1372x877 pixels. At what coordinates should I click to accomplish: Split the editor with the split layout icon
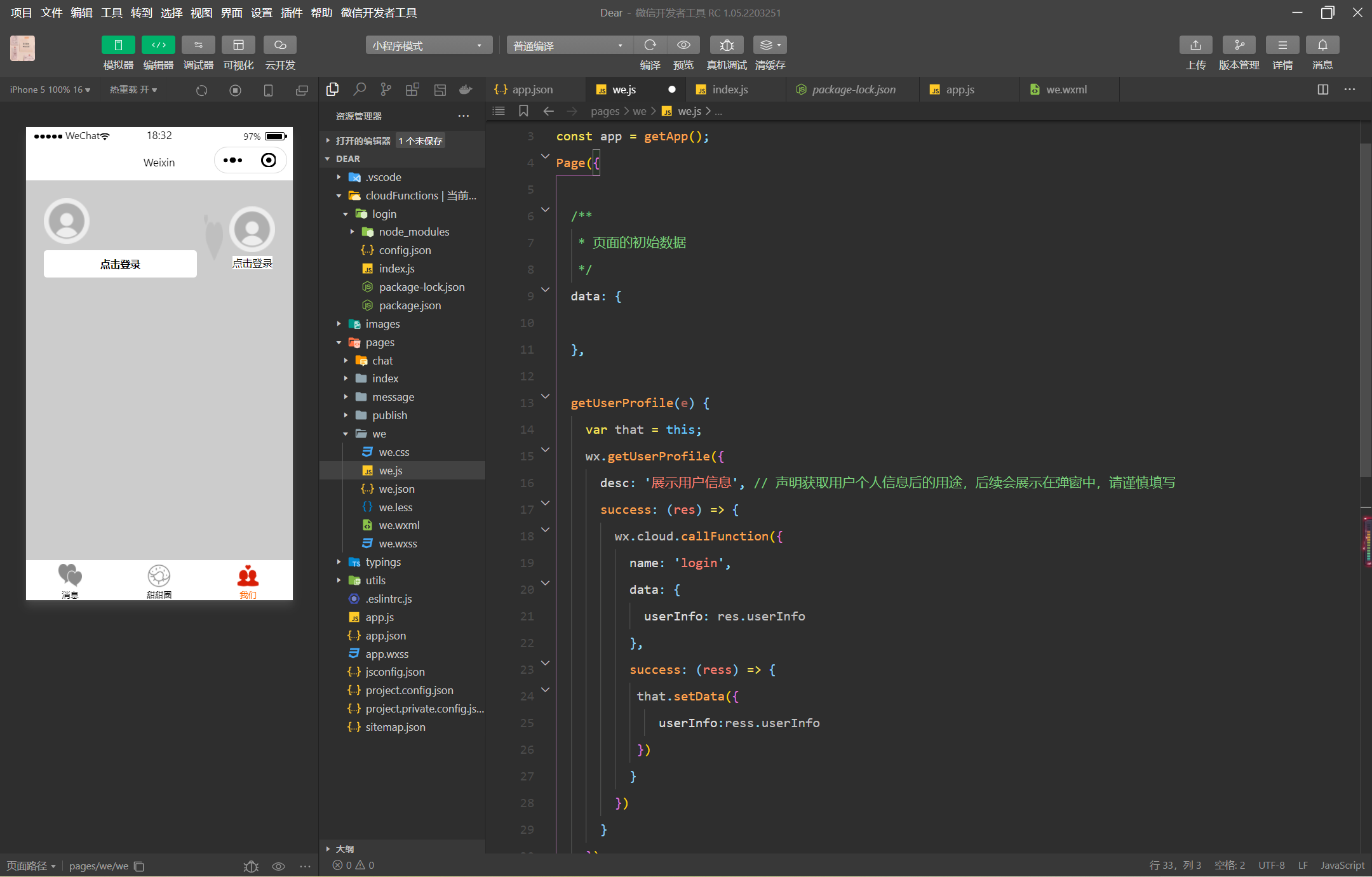click(1323, 90)
